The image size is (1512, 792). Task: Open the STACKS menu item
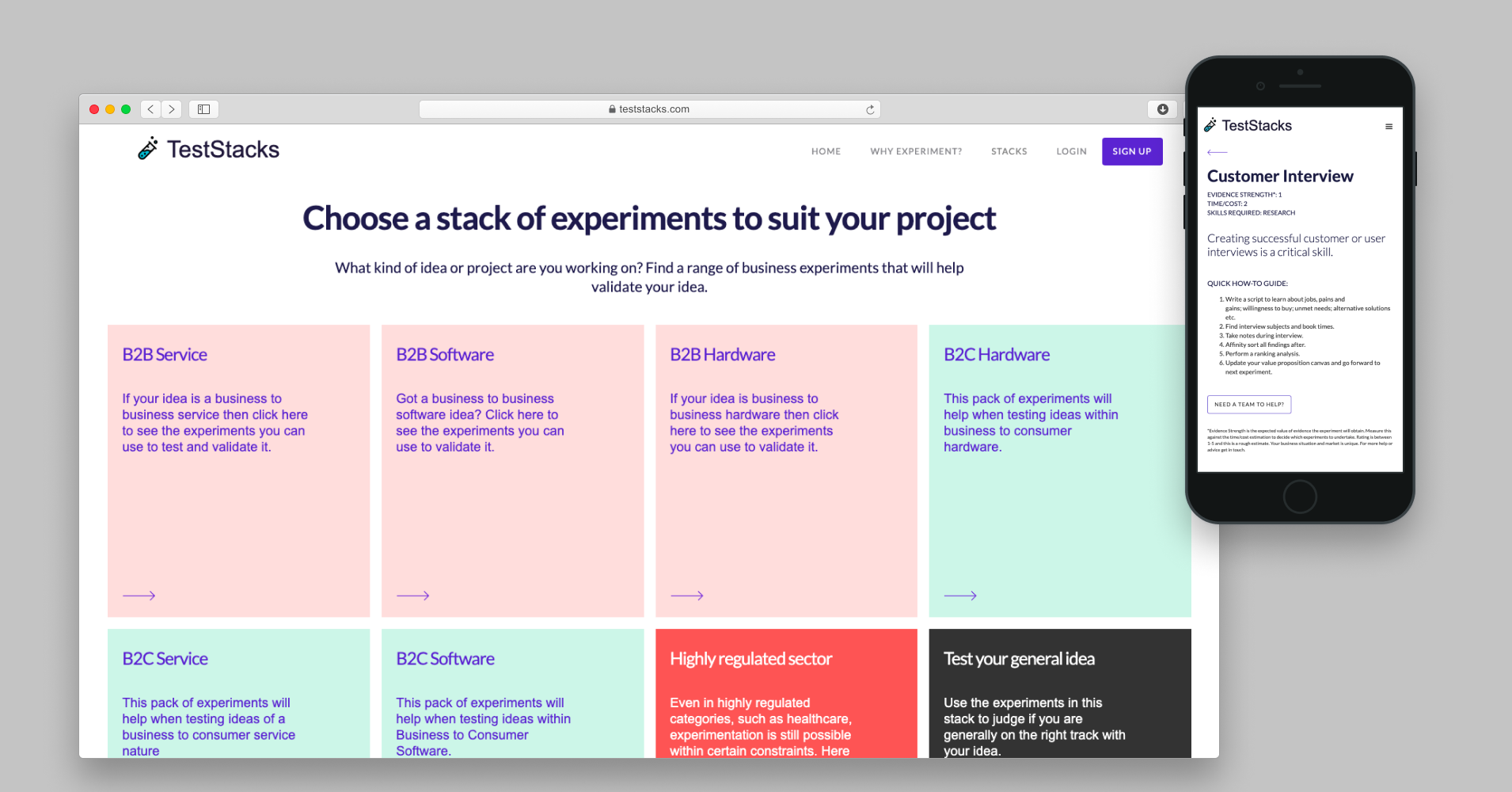coord(1009,151)
